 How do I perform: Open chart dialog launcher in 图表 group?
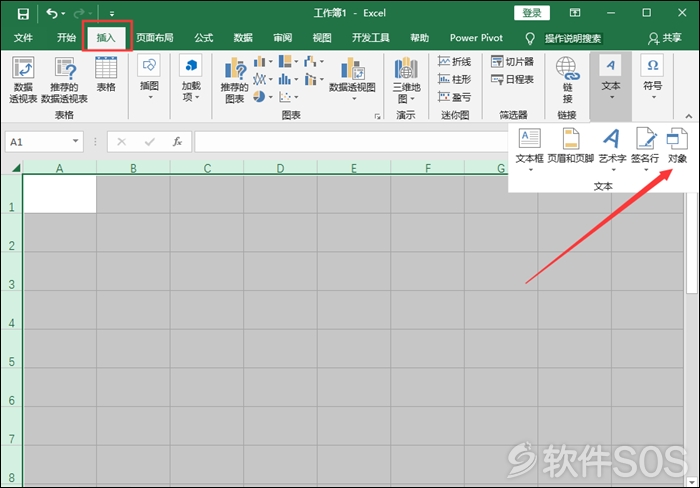[378, 116]
